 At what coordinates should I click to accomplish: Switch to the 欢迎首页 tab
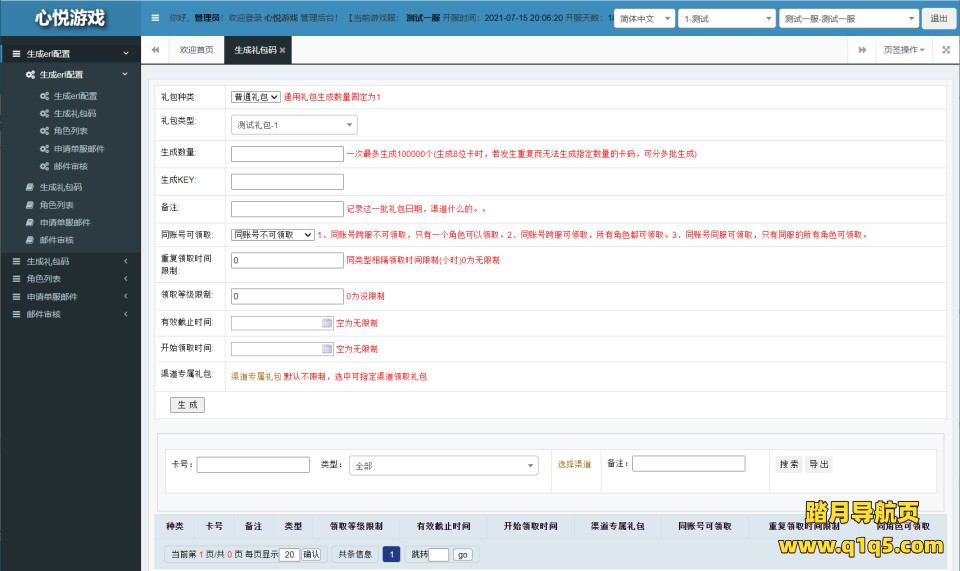click(196, 50)
